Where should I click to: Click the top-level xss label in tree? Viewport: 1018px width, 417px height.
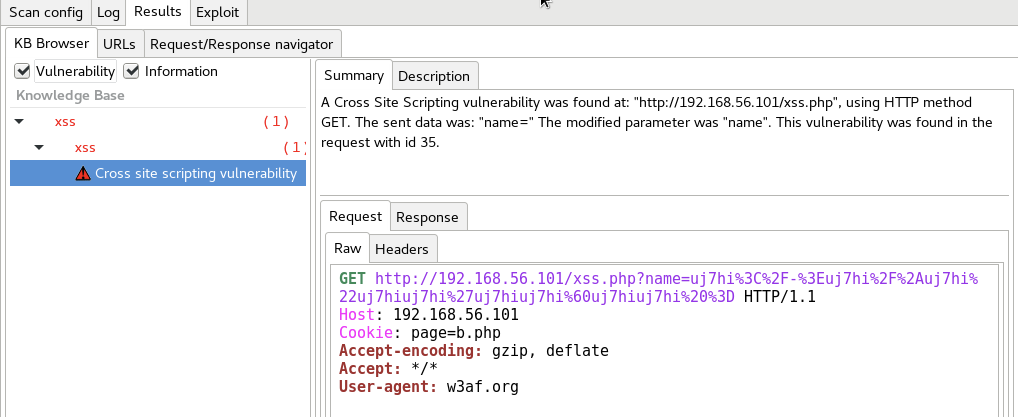[x=65, y=122]
